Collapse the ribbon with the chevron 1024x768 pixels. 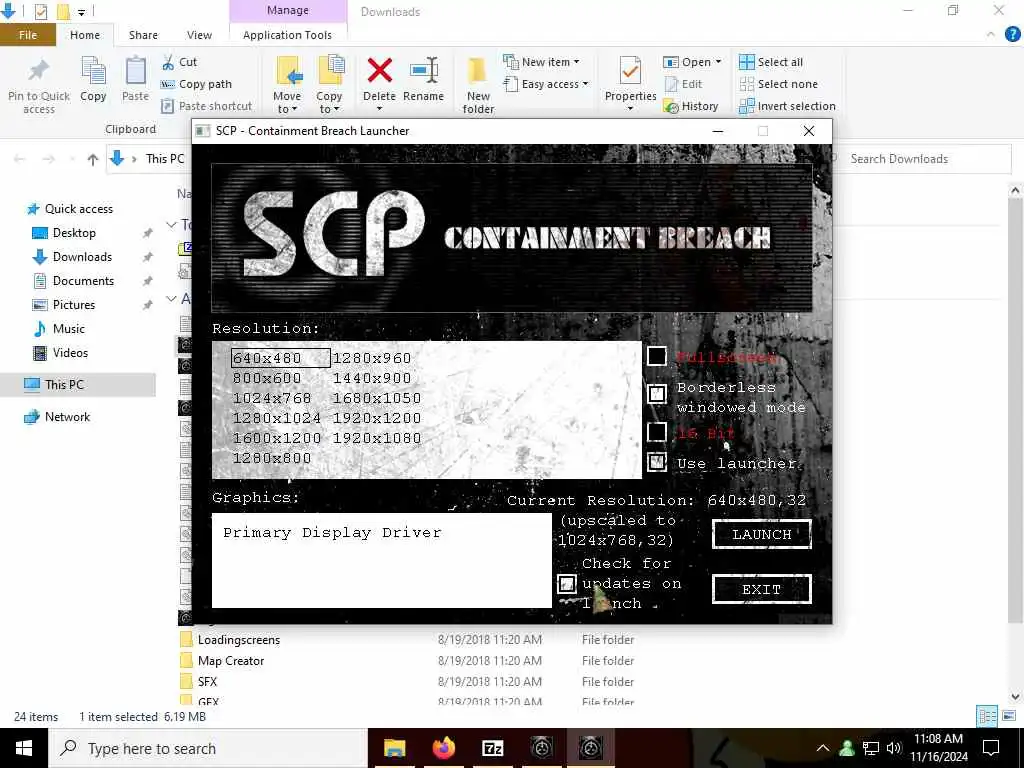coord(991,35)
